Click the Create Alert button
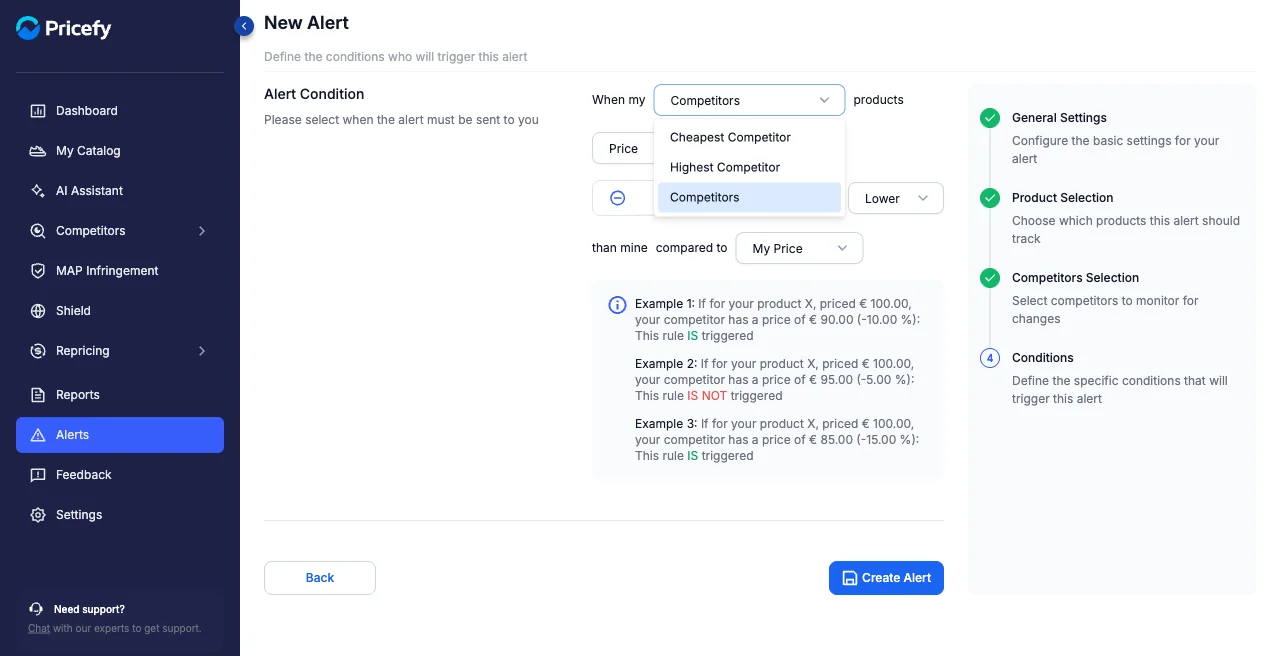Image resolution: width=1280 pixels, height=656 pixels. point(886,578)
